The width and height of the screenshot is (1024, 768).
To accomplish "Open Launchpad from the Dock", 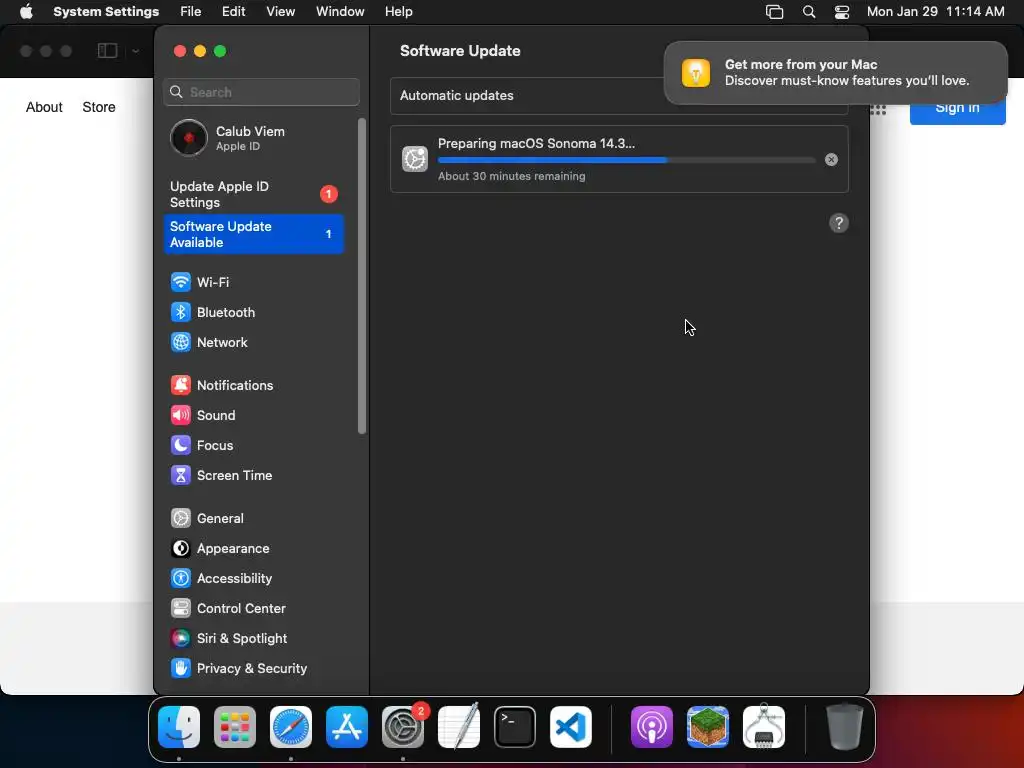I will click(235, 727).
